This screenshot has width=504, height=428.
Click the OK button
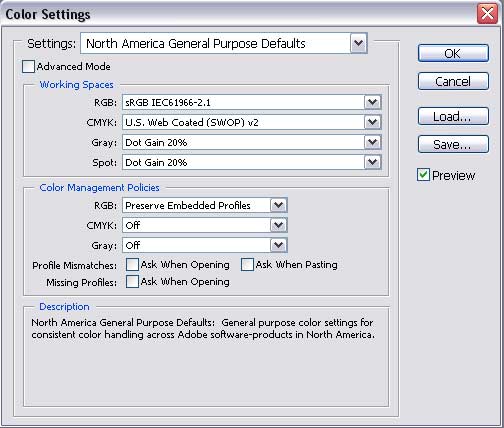click(x=453, y=53)
